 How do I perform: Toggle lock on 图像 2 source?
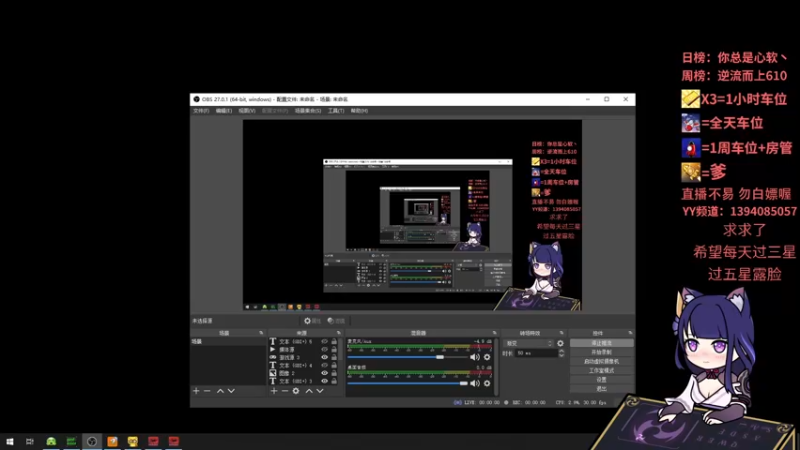click(x=334, y=373)
